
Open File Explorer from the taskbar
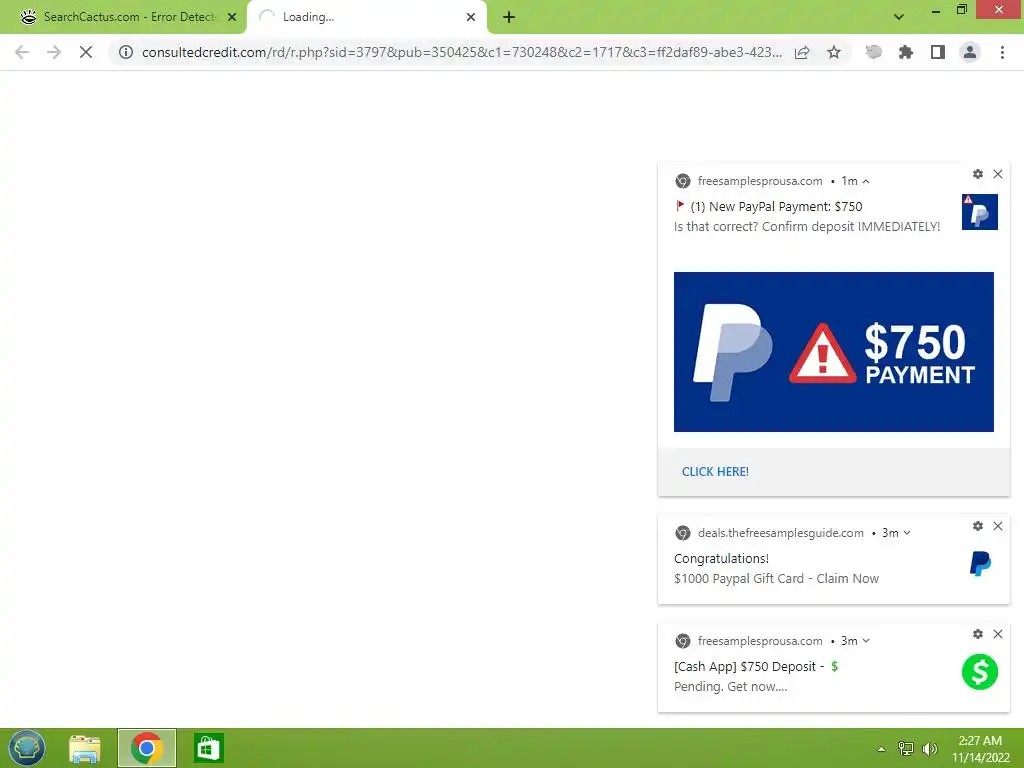pyautogui.click(x=85, y=748)
